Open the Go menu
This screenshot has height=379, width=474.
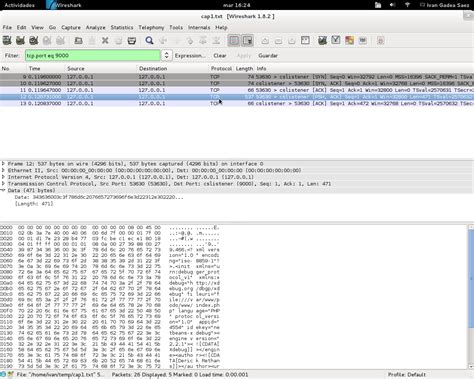point(52,27)
